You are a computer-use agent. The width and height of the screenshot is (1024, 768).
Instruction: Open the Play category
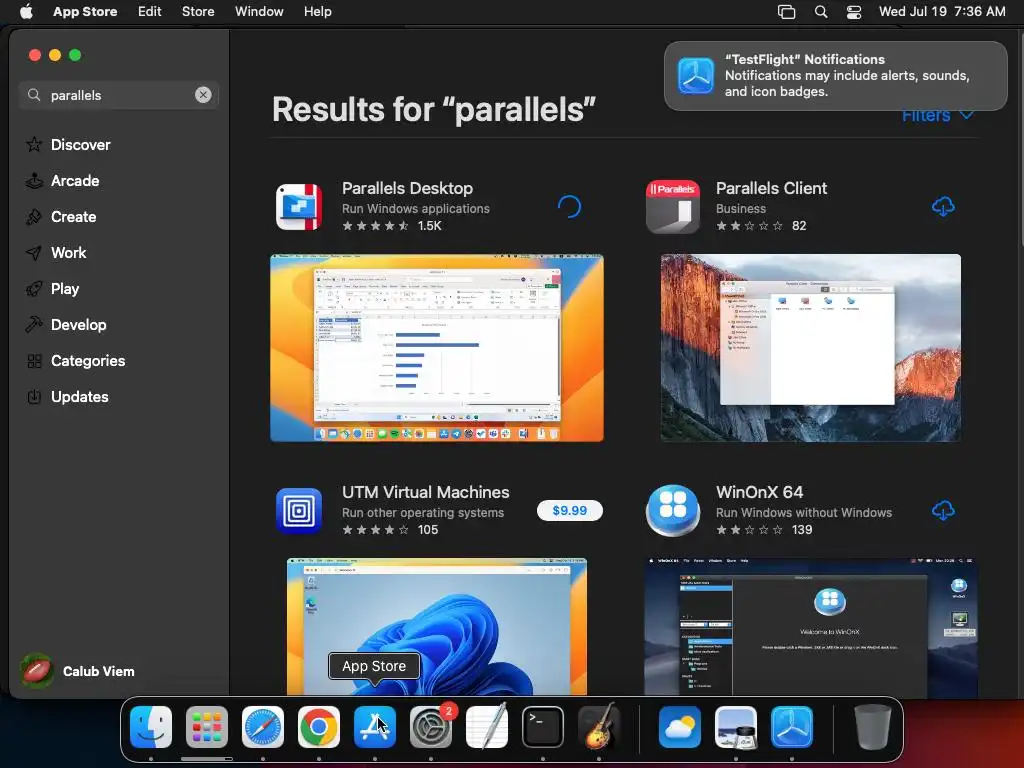point(52,288)
